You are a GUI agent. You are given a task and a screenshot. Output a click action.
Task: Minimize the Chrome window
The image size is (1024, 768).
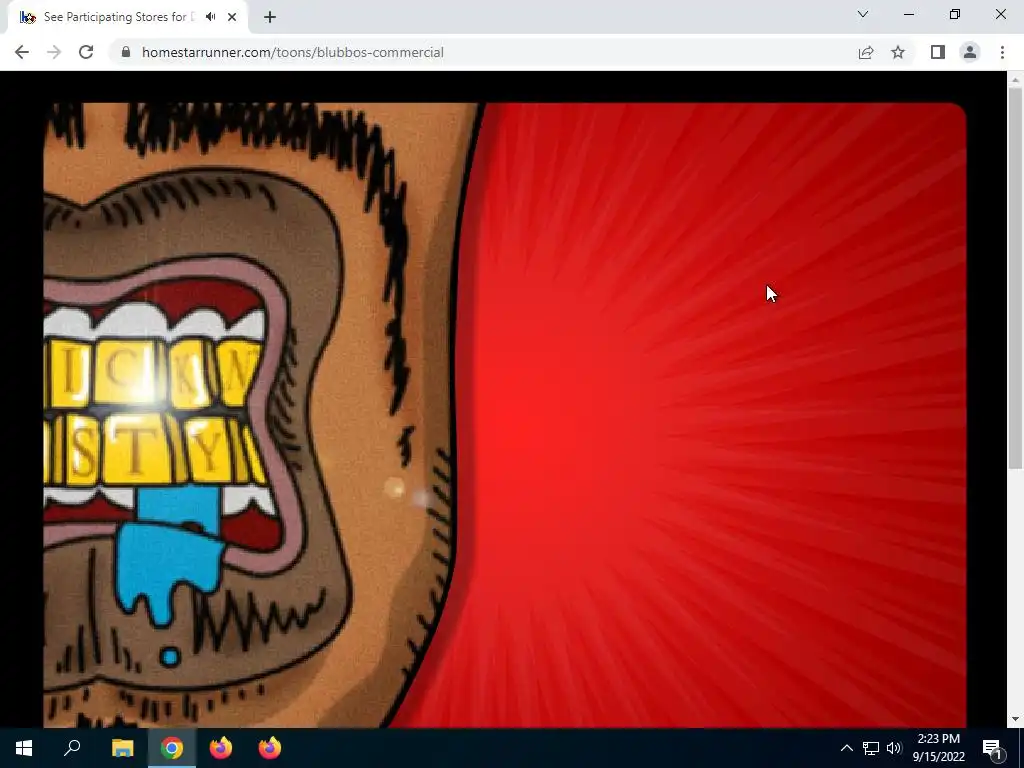tap(908, 14)
